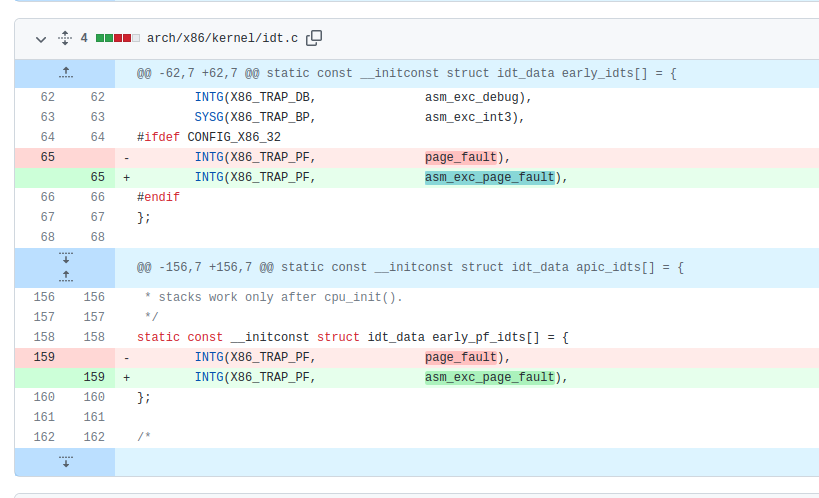Expand down at the bottom of the diff

coord(65,461)
